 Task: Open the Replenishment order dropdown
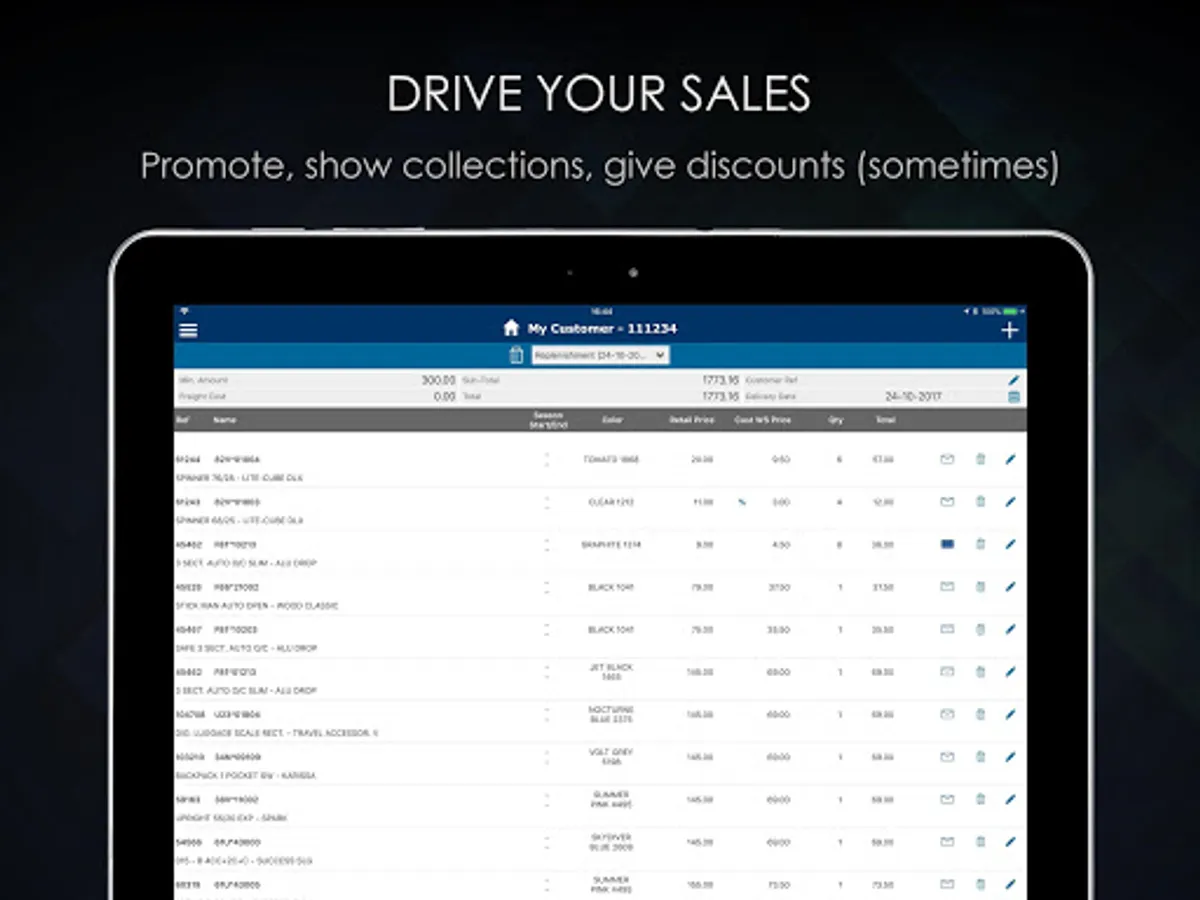[x=600, y=355]
